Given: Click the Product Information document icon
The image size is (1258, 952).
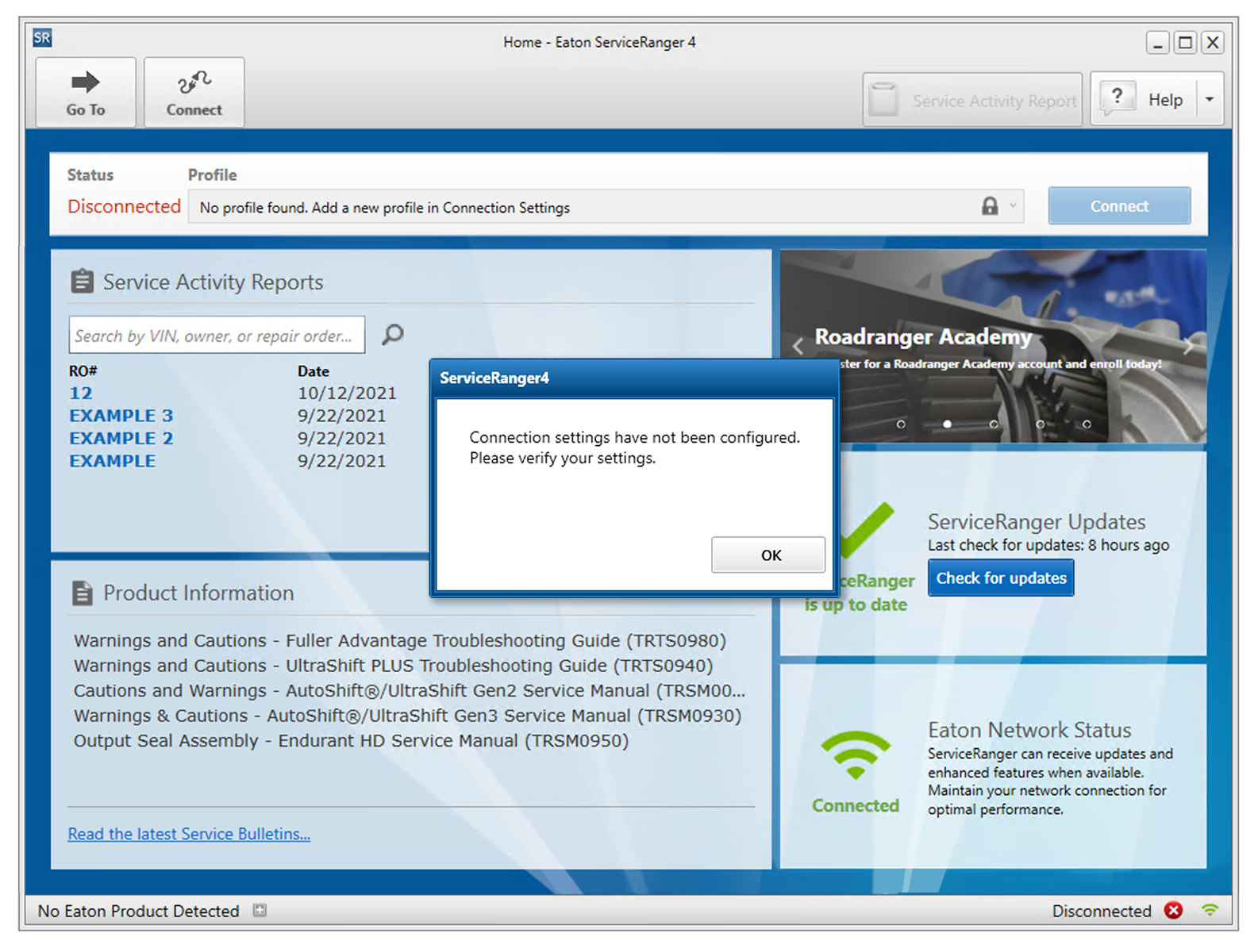Looking at the screenshot, I should tap(83, 593).
